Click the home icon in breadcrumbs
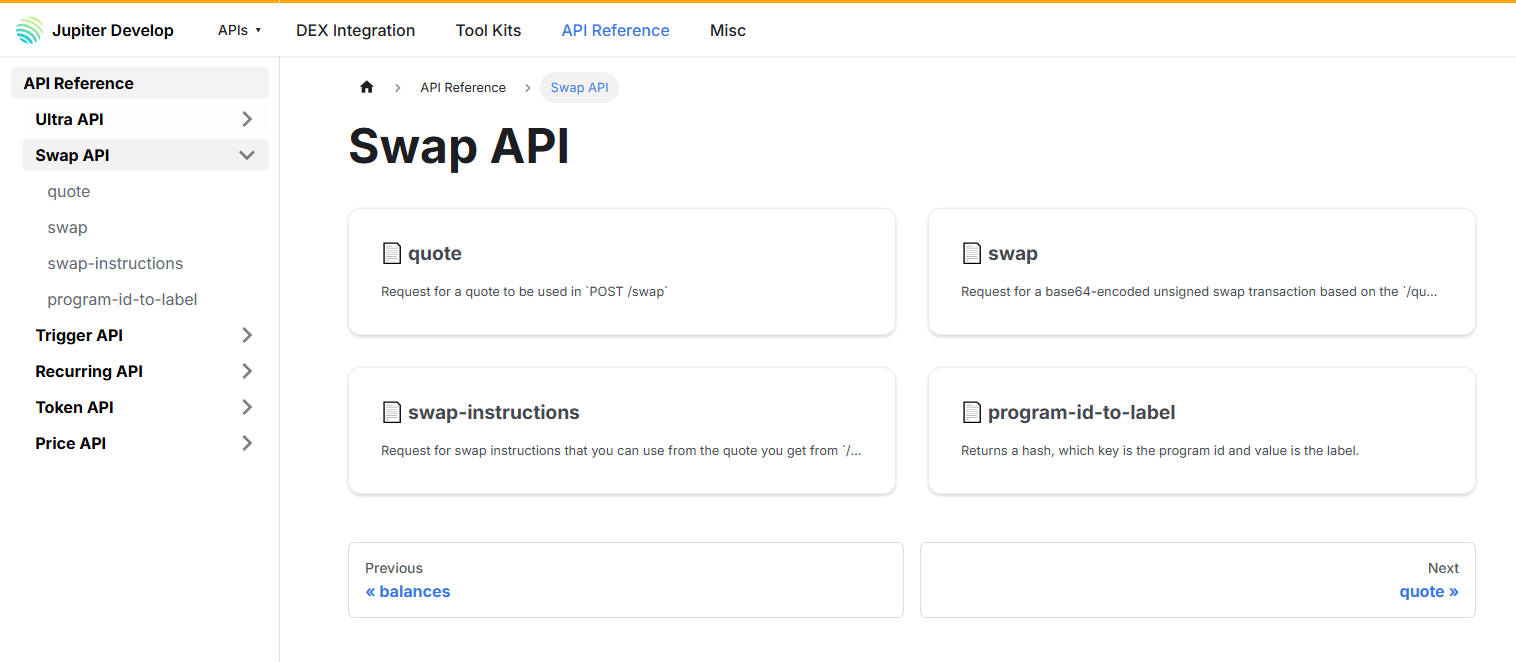This screenshot has width=1516, height=662. click(367, 87)
